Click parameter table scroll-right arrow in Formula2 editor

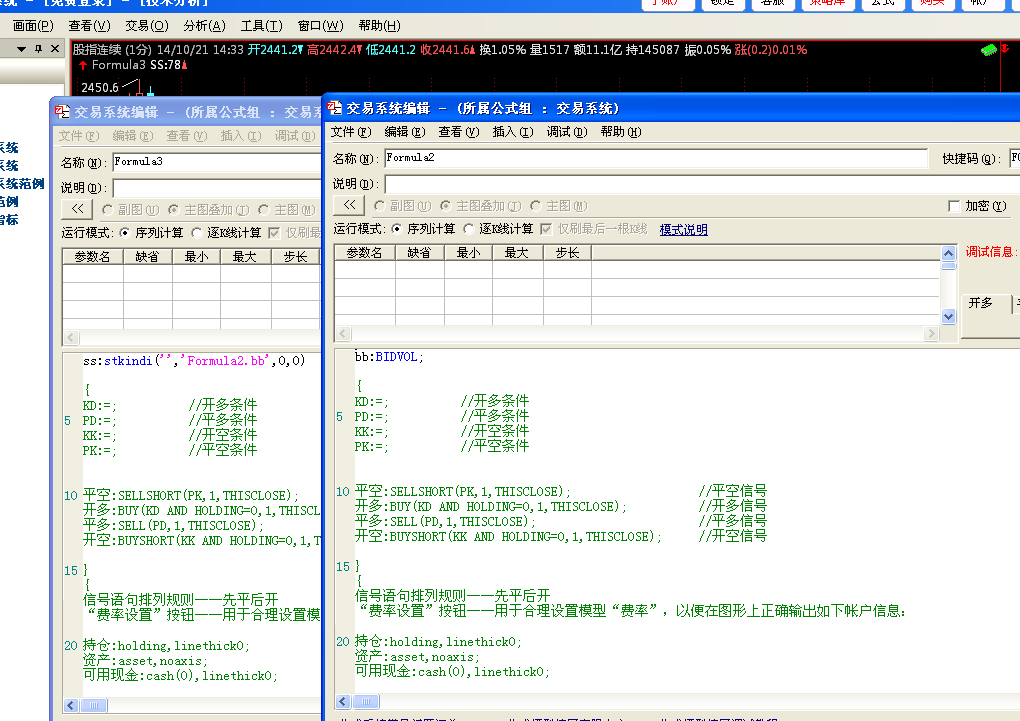coord(932,334)
